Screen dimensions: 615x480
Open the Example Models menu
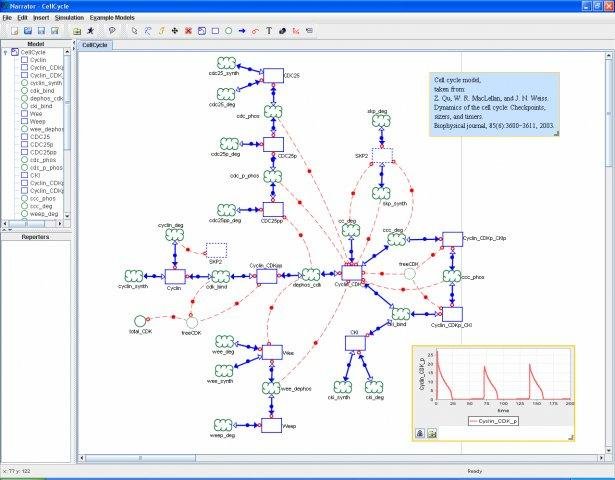pos(113,19)
